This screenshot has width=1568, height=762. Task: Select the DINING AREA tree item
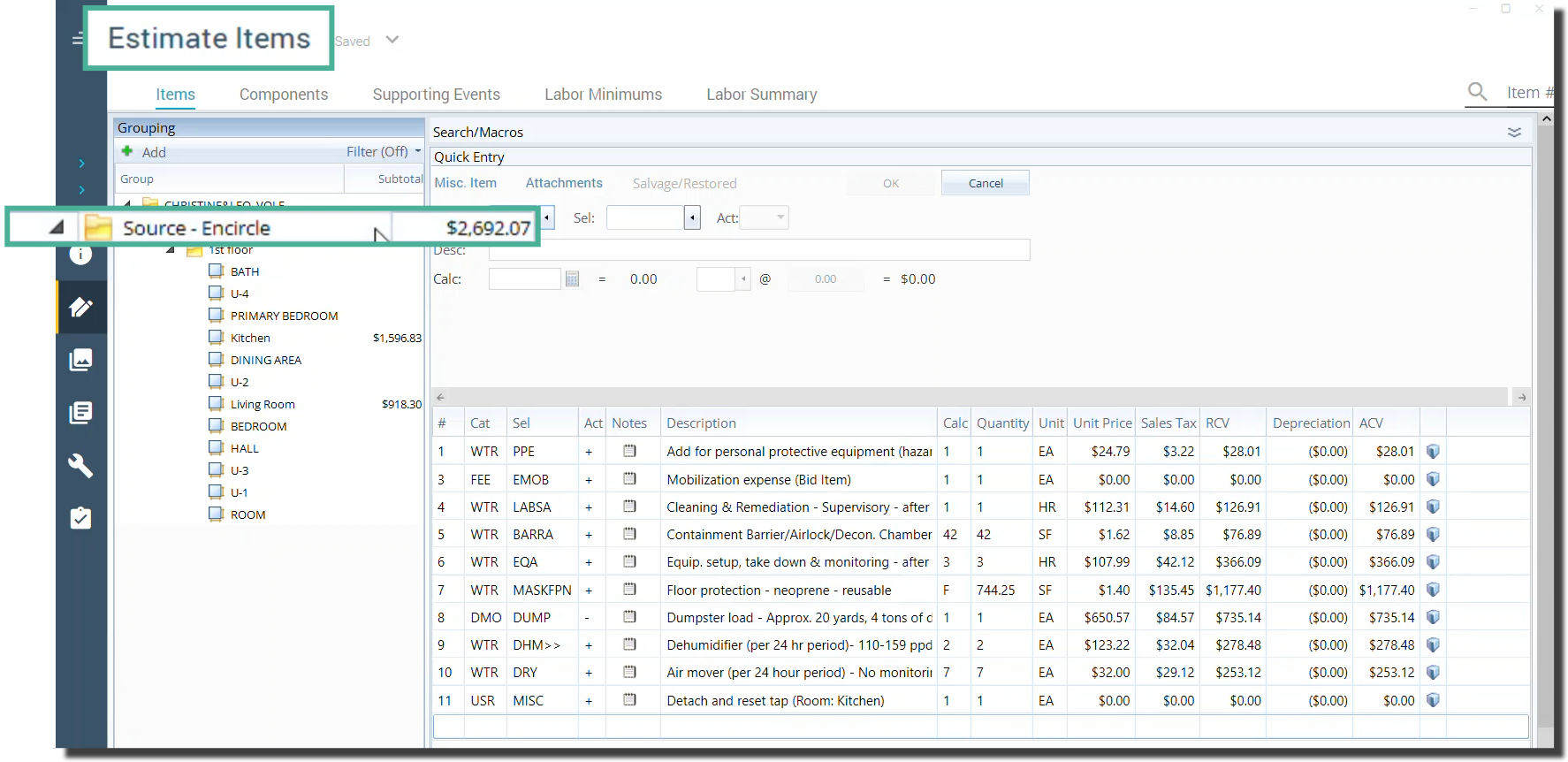pyautogui.click(x=266, y=360)
